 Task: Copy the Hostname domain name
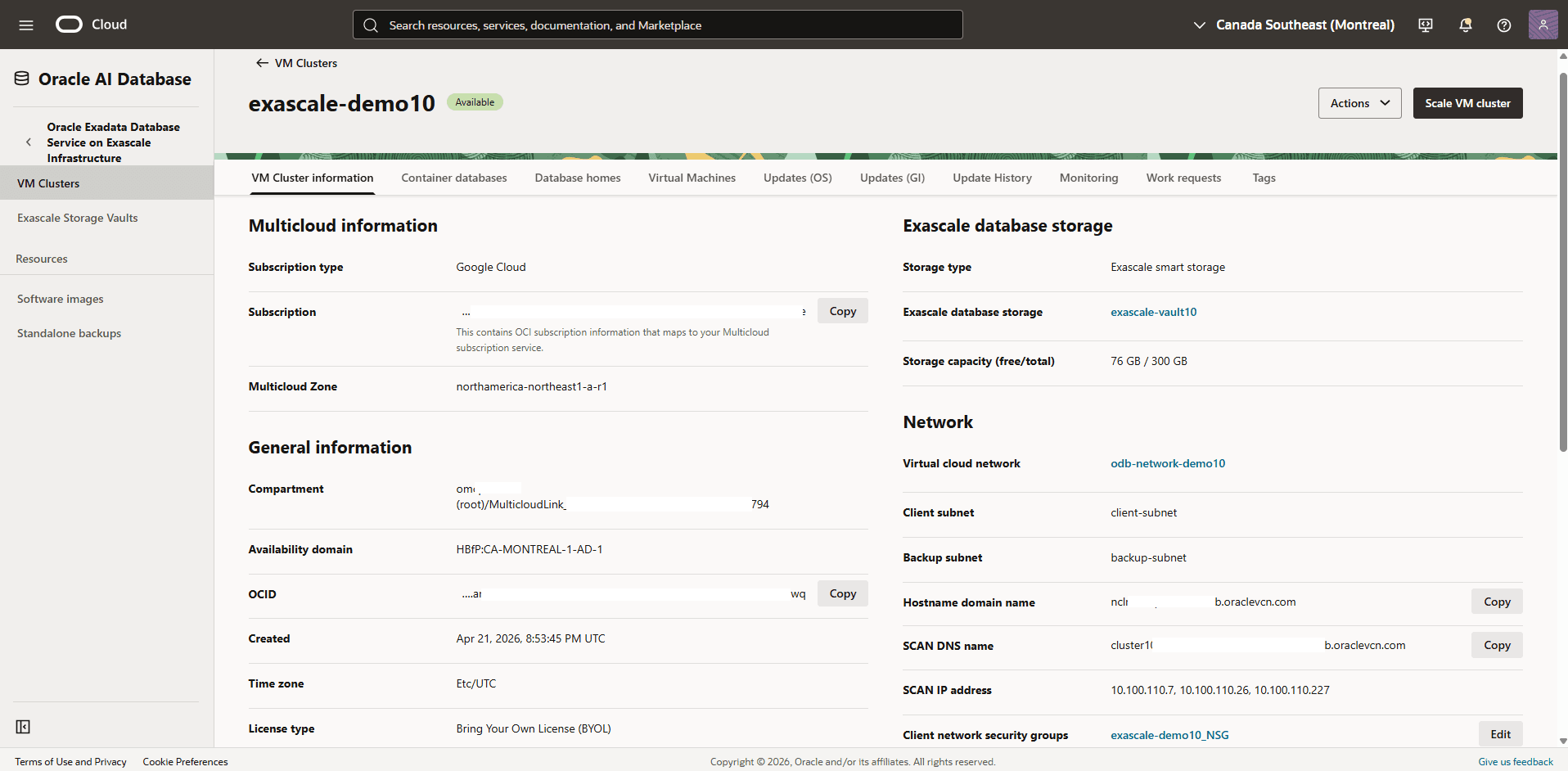[x=1497, y=602]
